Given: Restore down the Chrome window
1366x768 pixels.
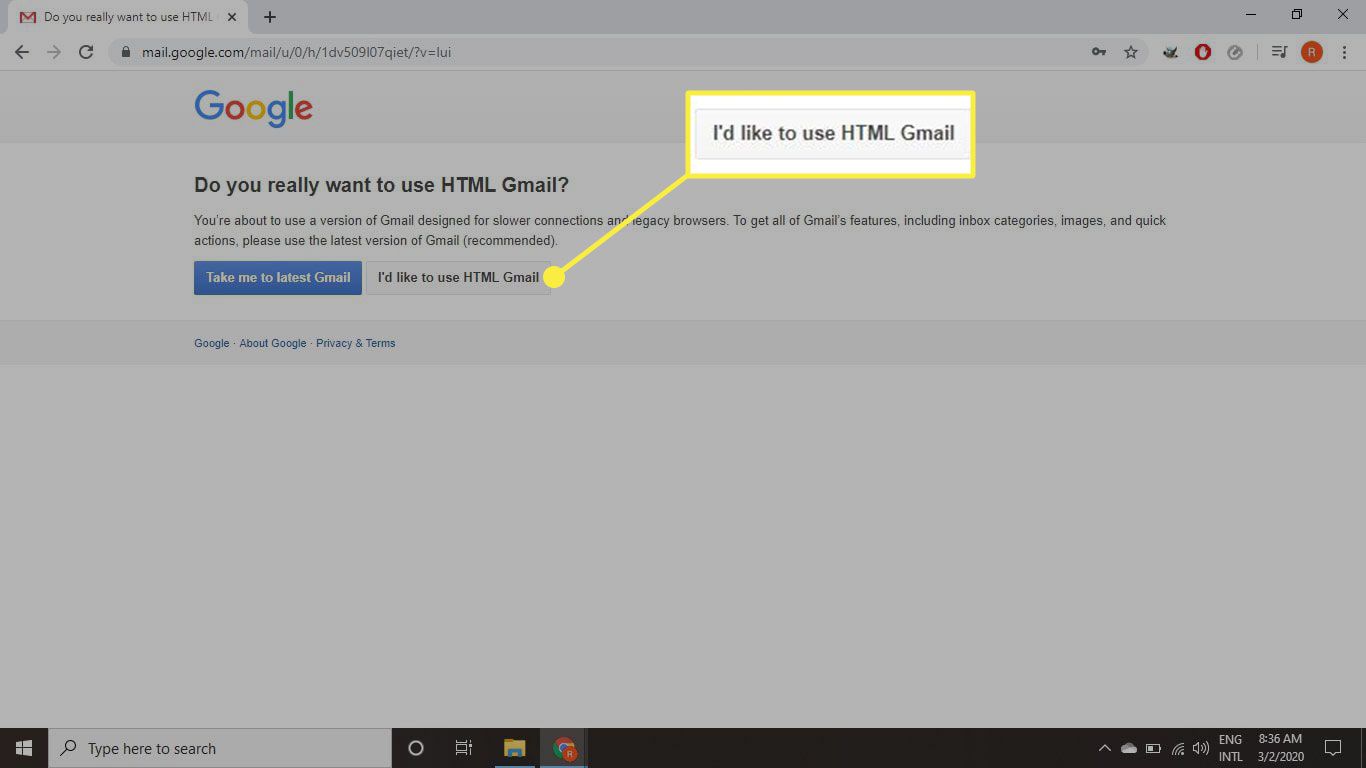Looking at the screenshot, I should tap(1297, 15).
